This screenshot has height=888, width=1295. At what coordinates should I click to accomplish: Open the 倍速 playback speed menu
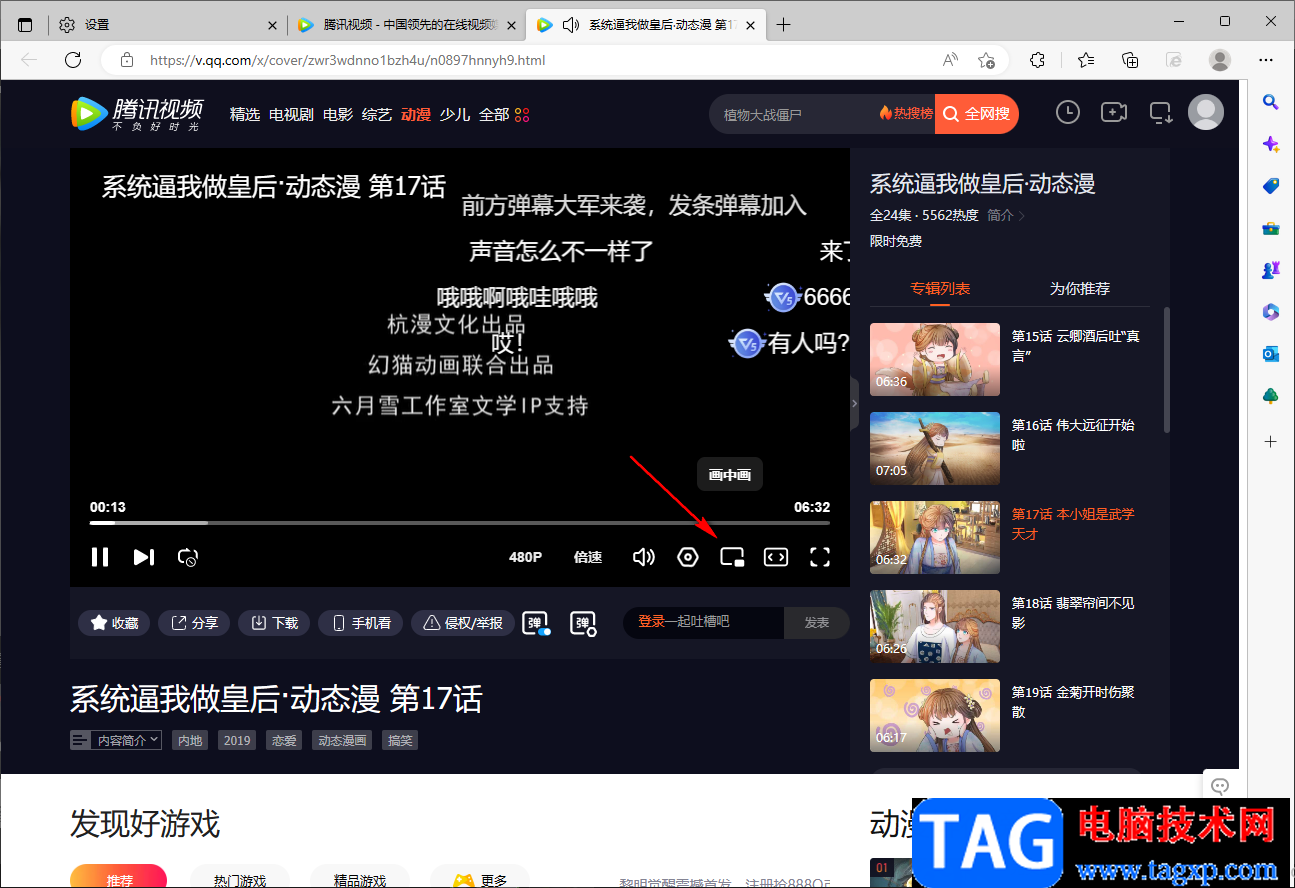click(x=588, y=557)
